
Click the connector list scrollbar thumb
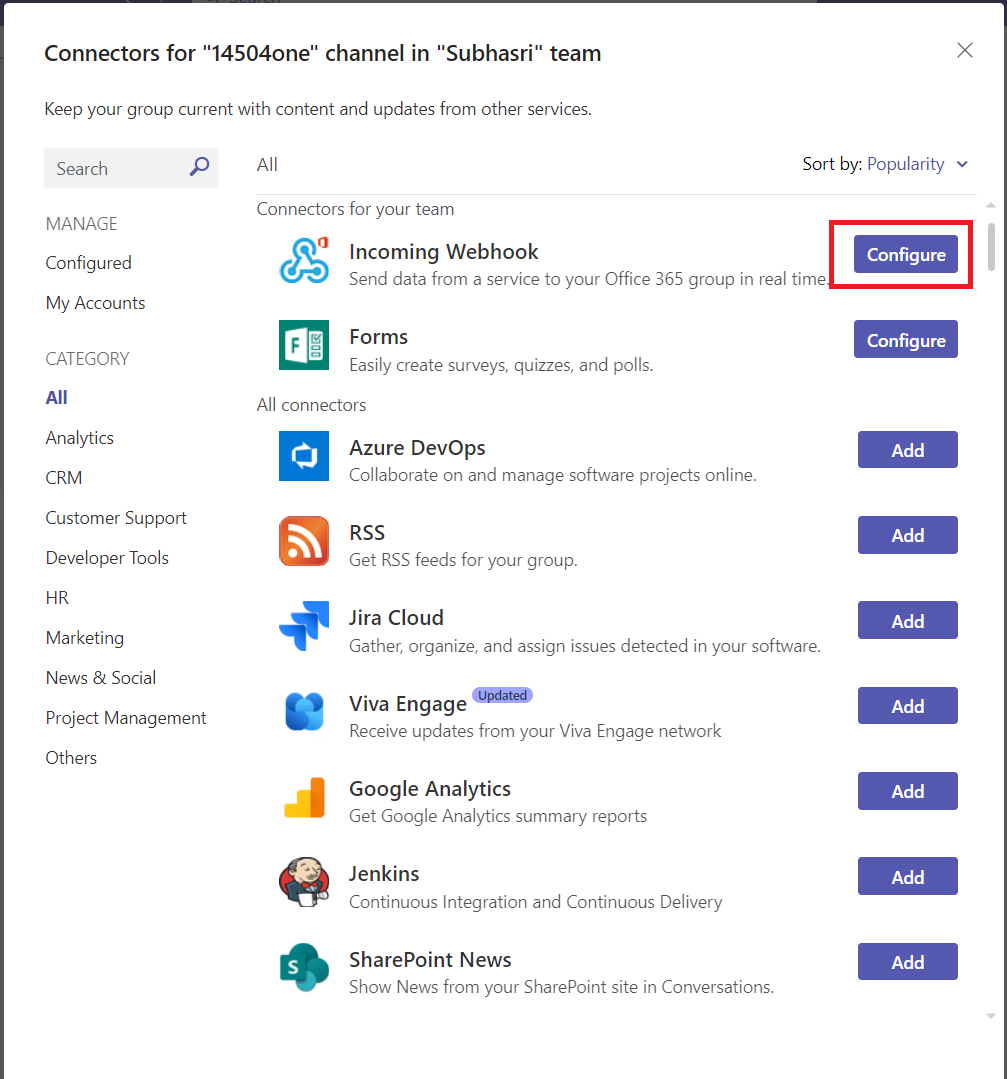(991, 247)
